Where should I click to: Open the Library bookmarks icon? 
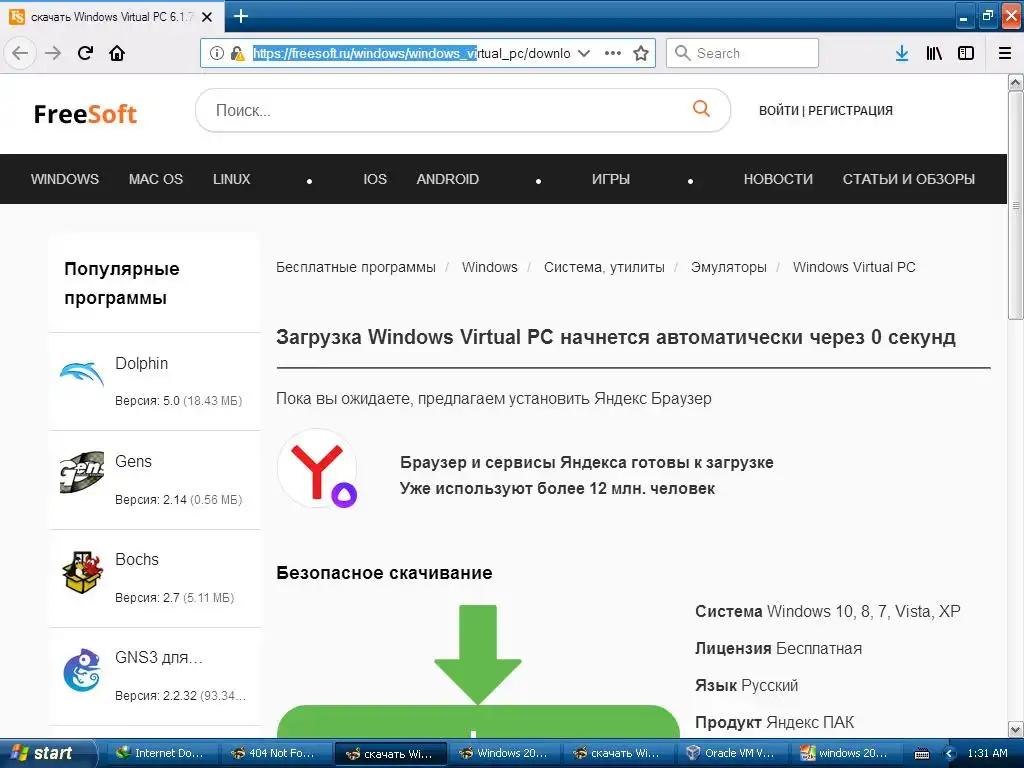pos(934,53)
